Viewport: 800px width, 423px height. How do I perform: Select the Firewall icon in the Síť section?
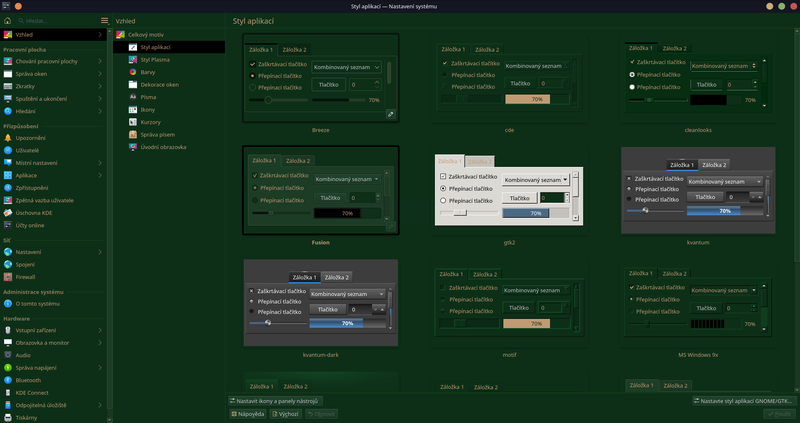(x=8, y=277)
